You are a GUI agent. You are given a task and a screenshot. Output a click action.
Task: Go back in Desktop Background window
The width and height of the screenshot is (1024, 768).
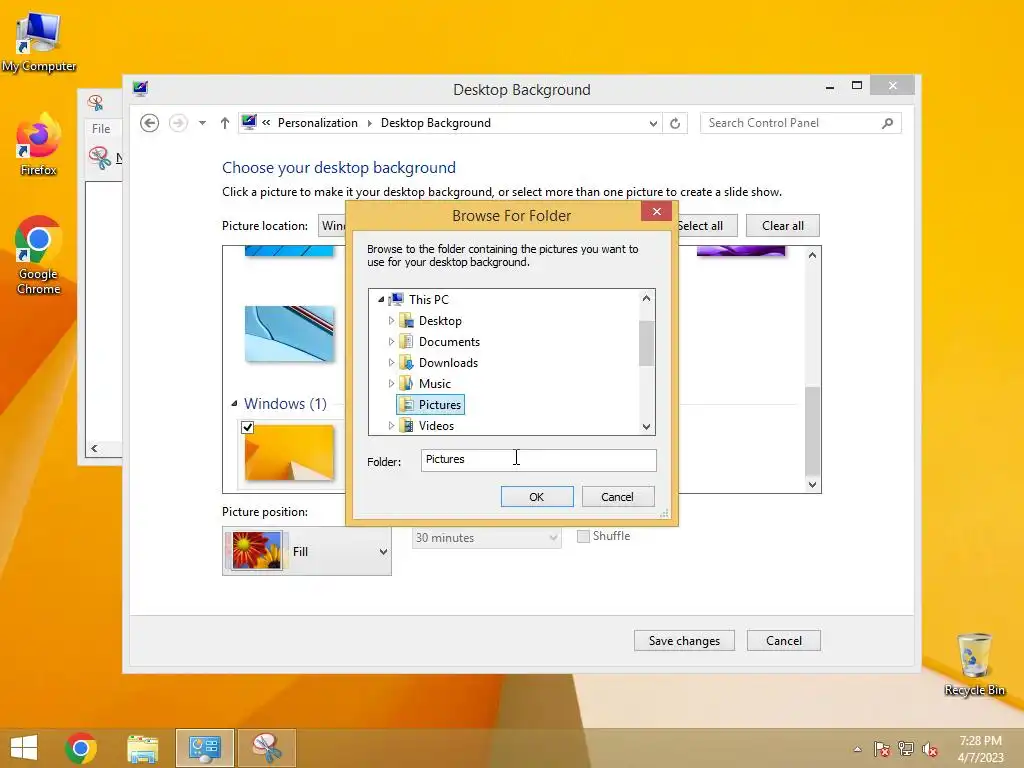click(x=150, y=123)
